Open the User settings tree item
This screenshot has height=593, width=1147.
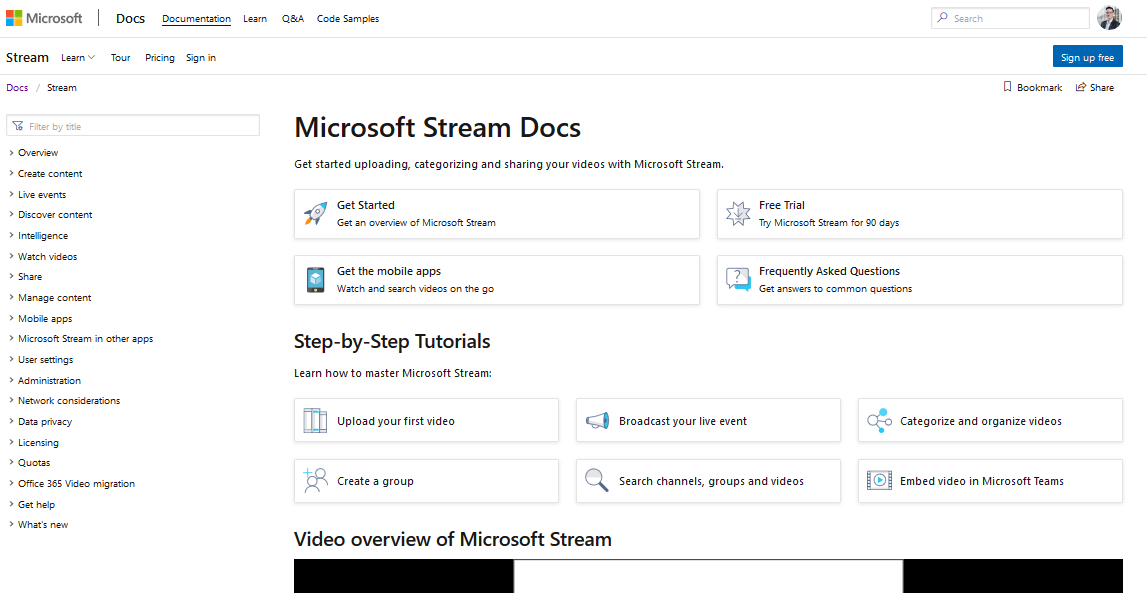coord(45,360)
